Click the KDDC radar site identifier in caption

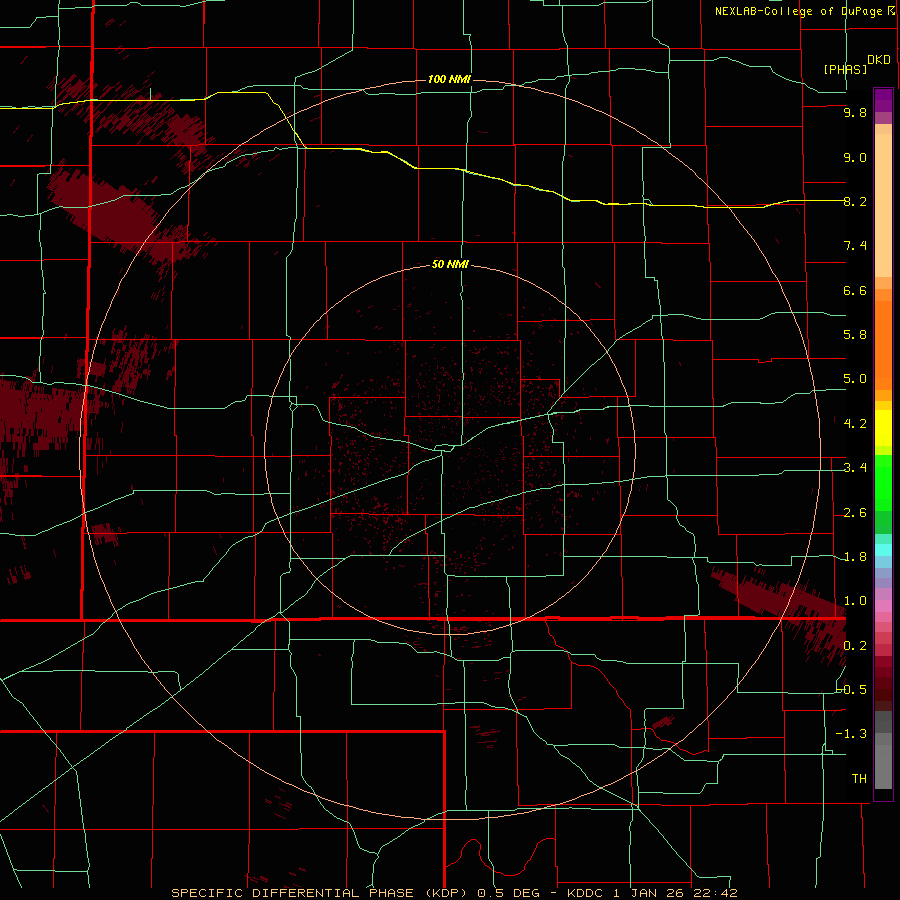585,893
